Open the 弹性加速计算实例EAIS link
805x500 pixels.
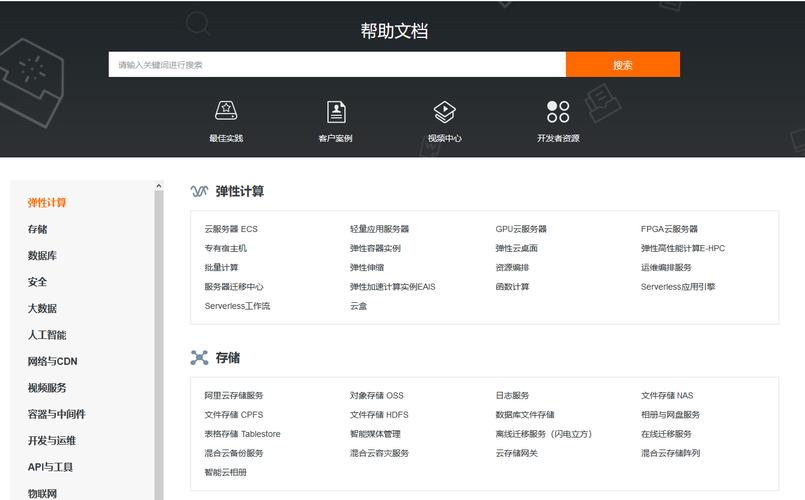(x=393, y=287)
